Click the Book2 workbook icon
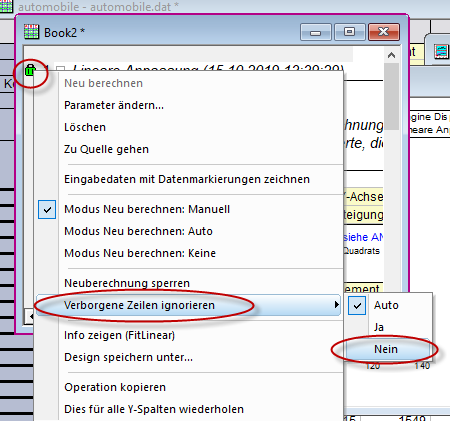450x421 pixels. [x=32, y=32]
